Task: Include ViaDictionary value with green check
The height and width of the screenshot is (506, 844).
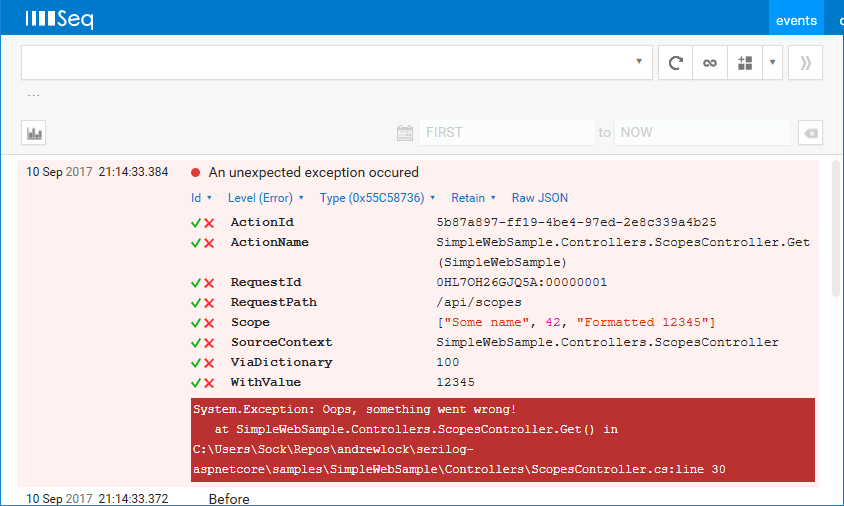Action: click(196, 363)
